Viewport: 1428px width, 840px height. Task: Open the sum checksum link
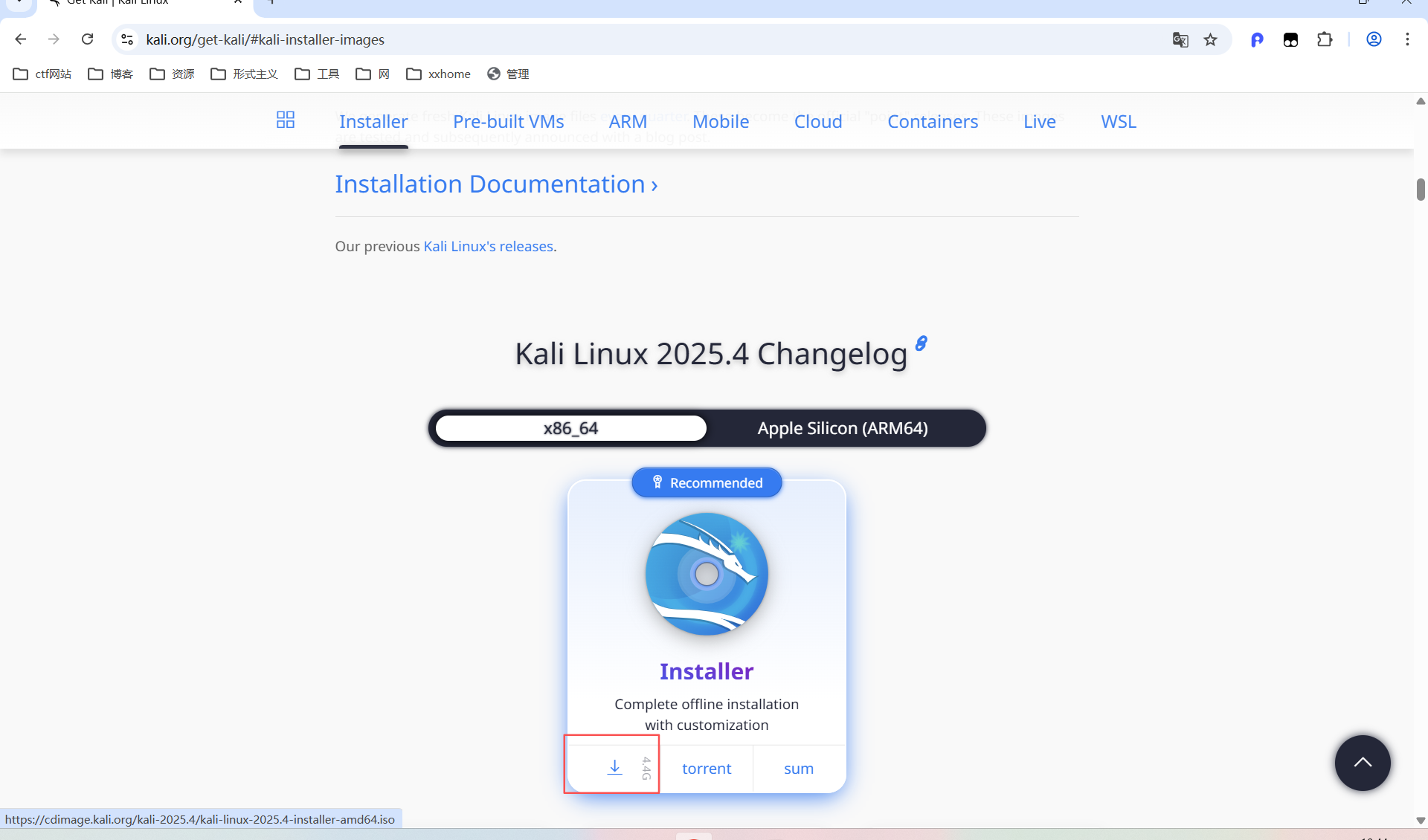click(799, 769)
